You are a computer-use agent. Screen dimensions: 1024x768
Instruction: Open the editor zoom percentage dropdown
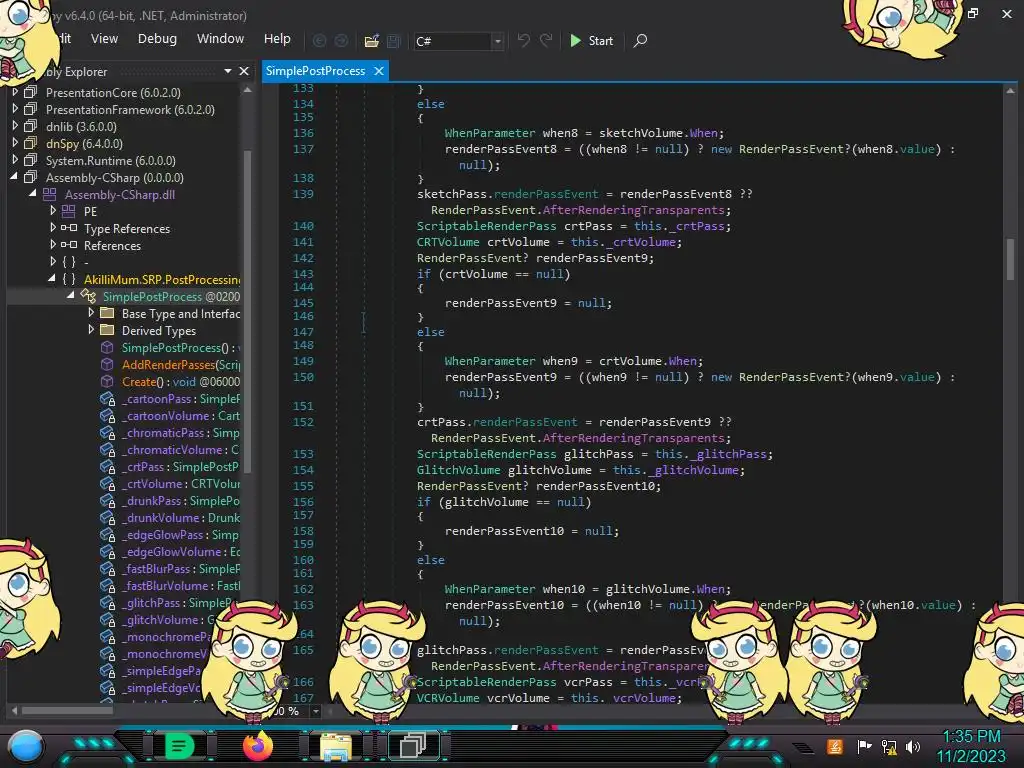click(x=315, y=711)
